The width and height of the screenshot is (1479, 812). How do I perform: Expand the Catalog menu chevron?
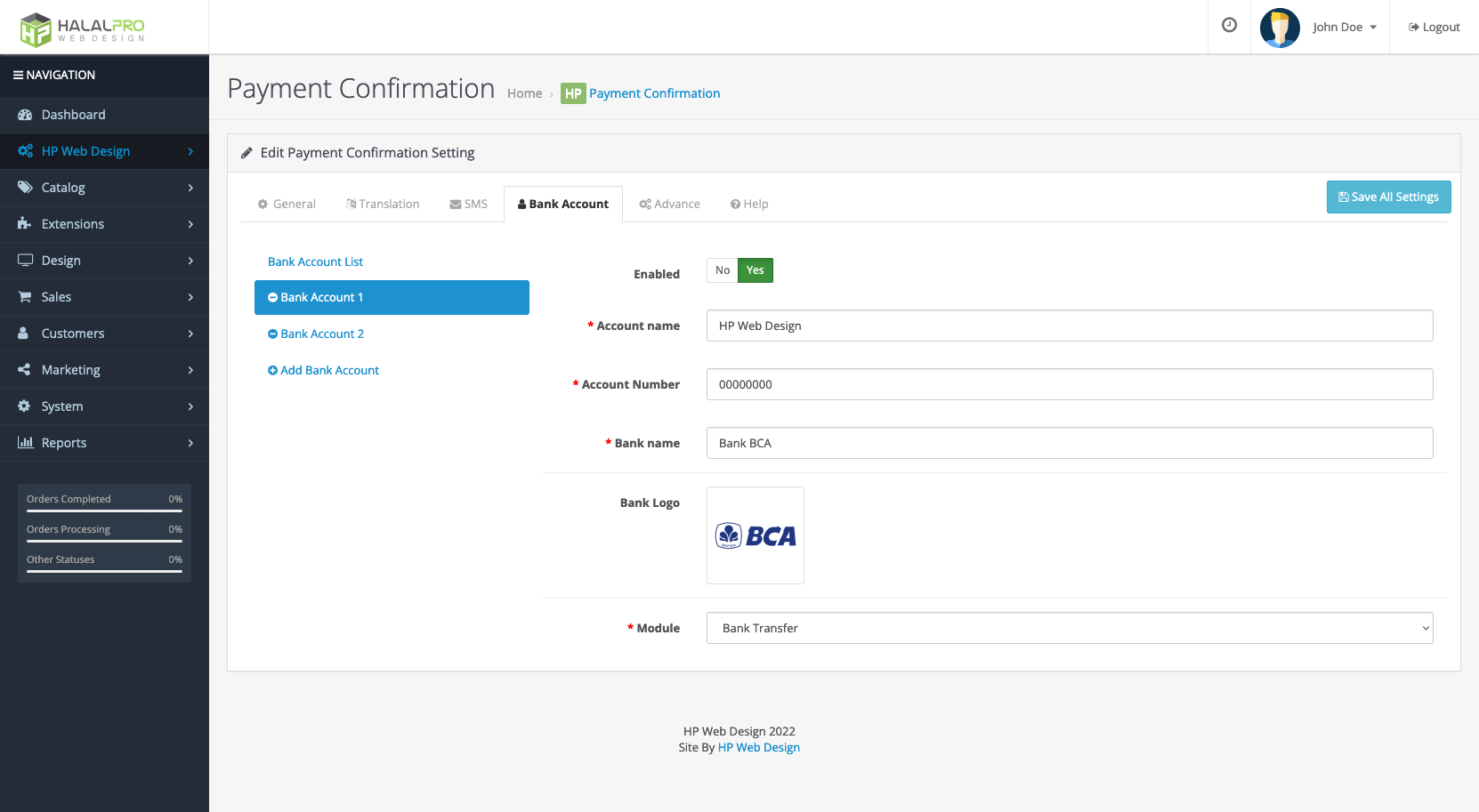click(x=190, y=188)
